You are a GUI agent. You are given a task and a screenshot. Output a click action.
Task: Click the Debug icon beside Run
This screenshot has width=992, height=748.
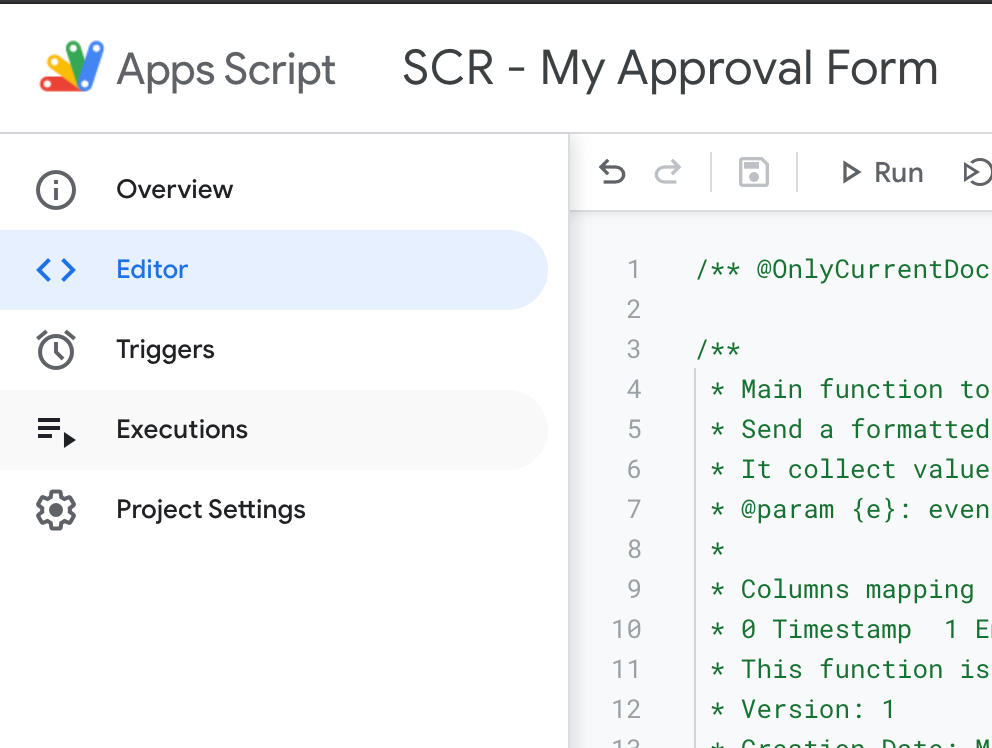click(977, 173)
